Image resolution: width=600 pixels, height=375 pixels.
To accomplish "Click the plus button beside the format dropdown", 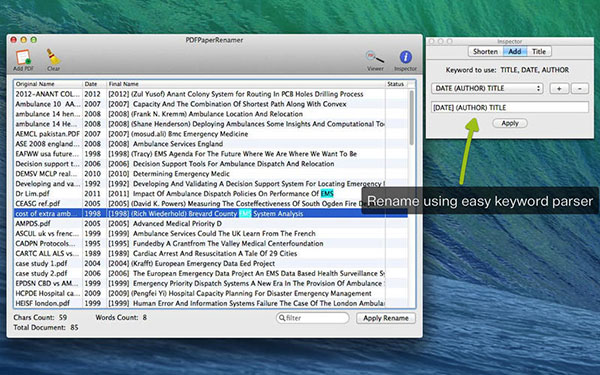I will (x=559, y=88).
